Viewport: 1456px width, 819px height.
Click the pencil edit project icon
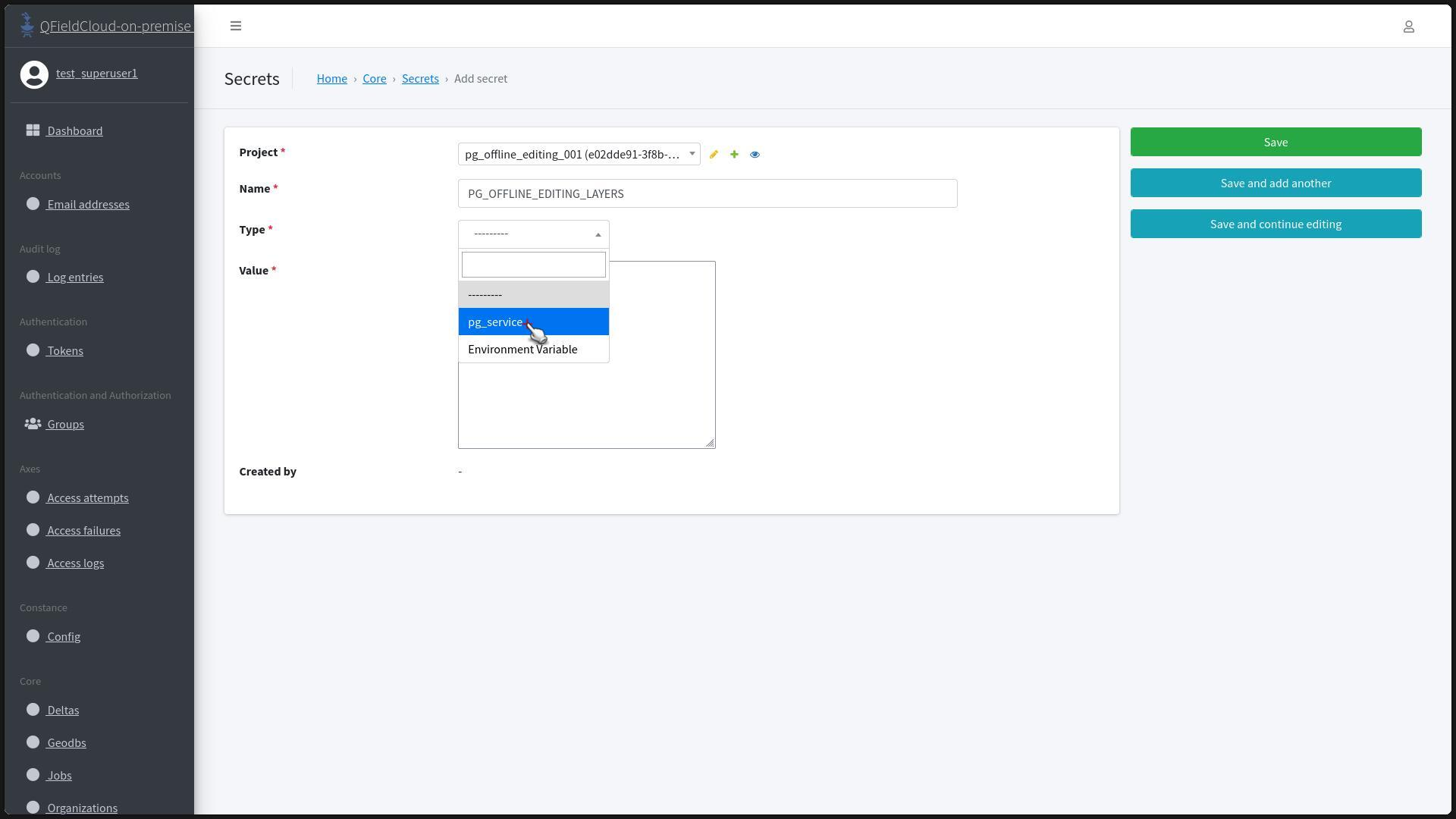point(714,155)
